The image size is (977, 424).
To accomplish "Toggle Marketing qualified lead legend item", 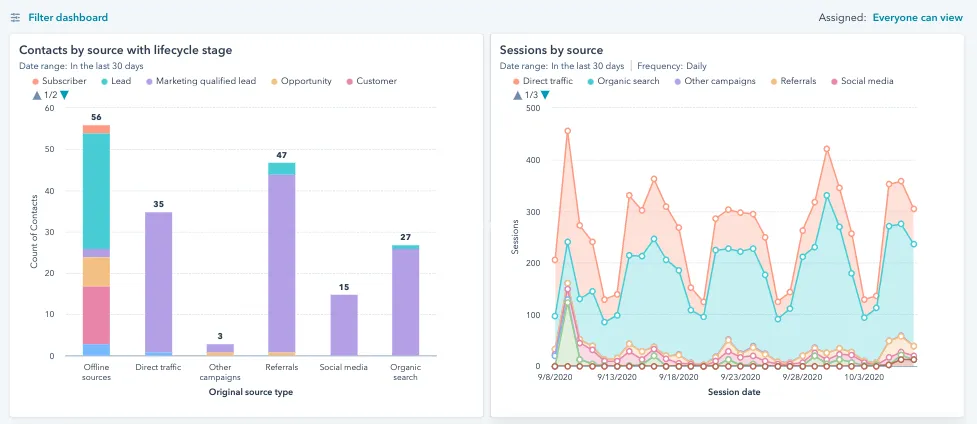I will (201, 81).
